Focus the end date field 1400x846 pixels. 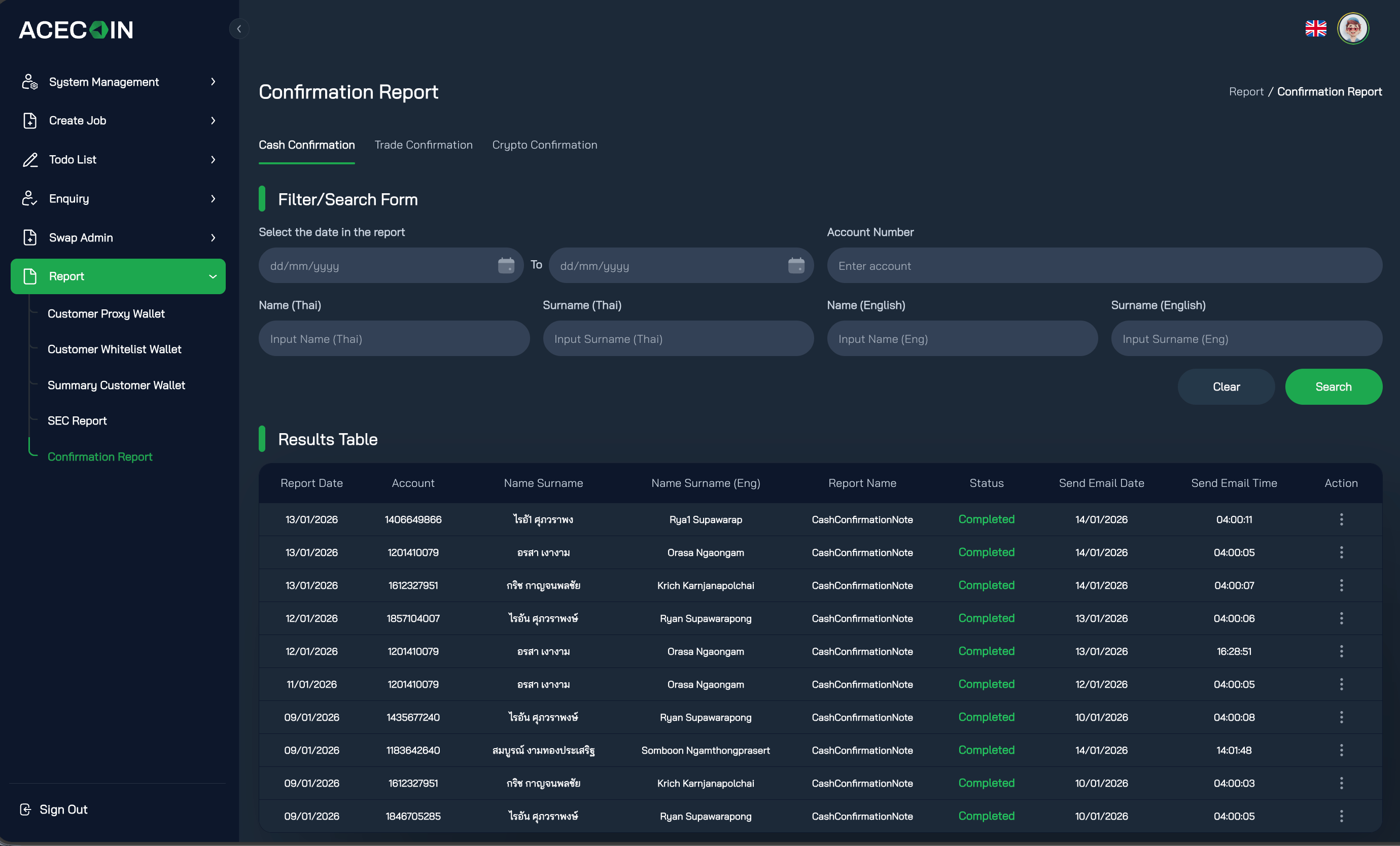coord(681,265)
